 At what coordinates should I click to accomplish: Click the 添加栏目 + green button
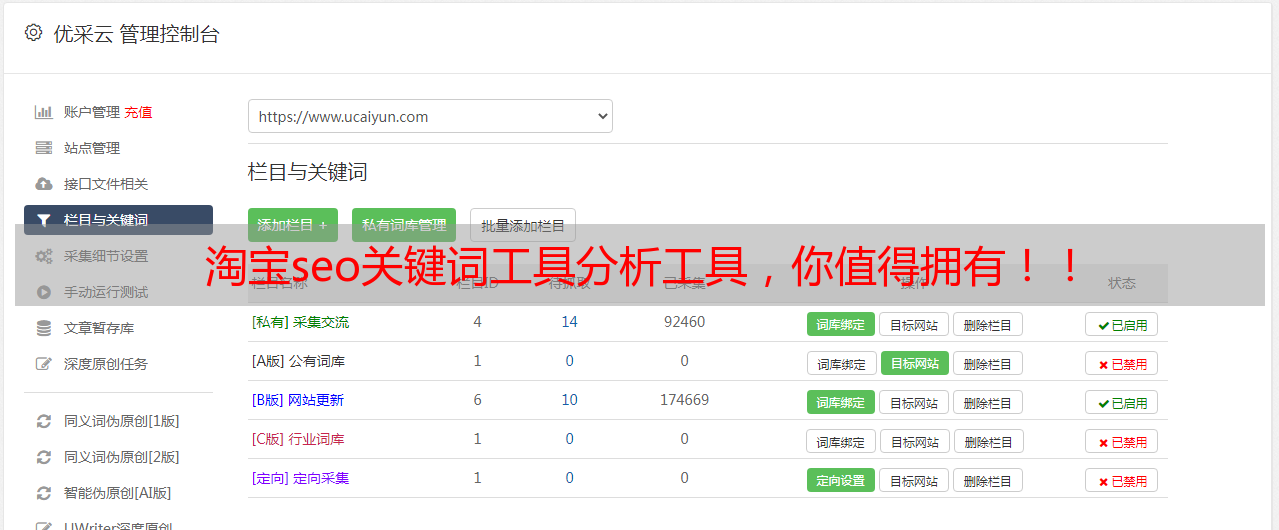pos(293,225)
